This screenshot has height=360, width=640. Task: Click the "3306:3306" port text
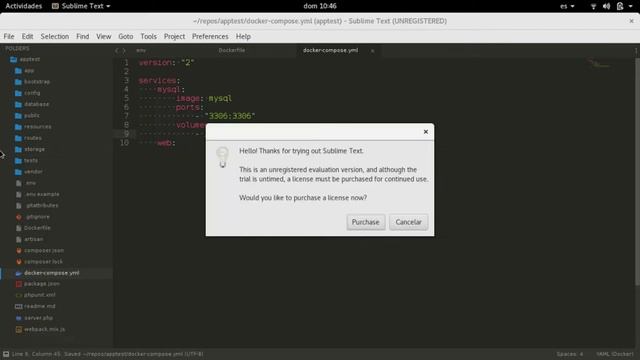click(230, 116)
